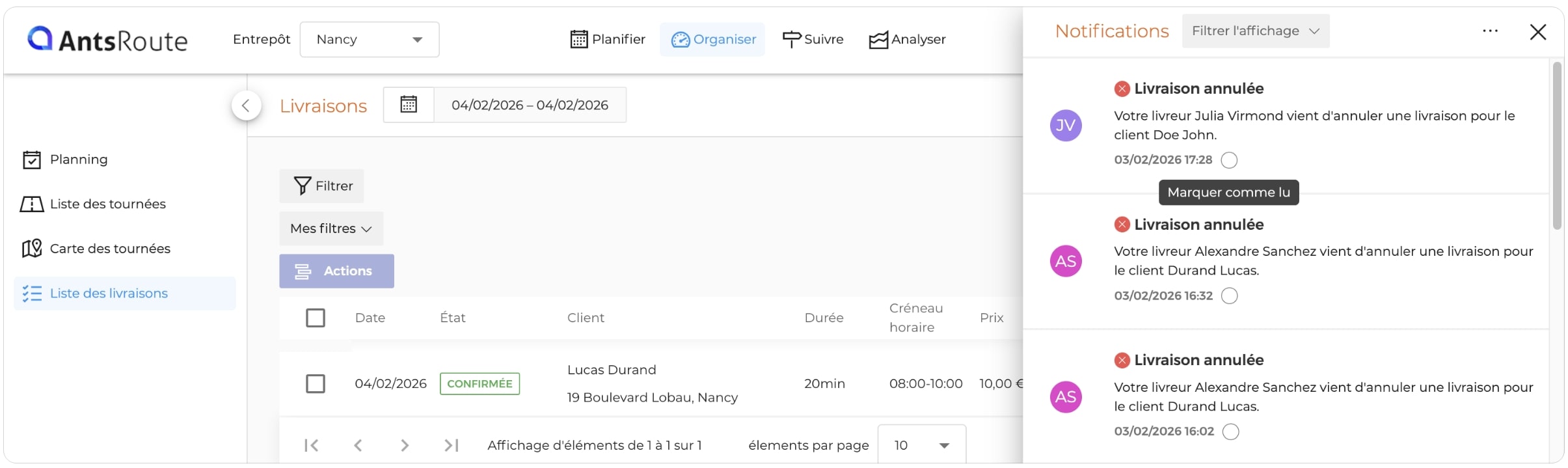Image resolution: width=1568 pixels, height=468 pixels.
Task: Click the Analyser chart icon
Action: coord(878,40)
